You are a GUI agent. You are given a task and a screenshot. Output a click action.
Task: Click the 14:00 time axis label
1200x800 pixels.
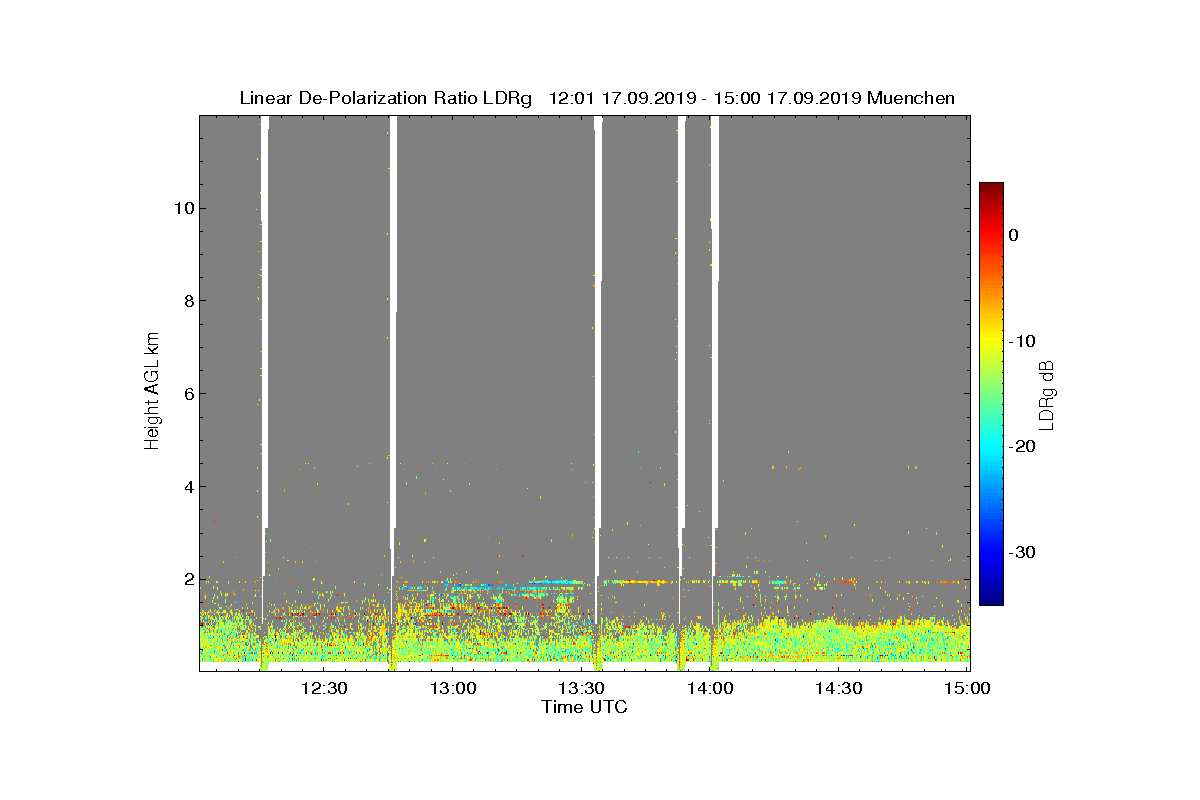click(x=710, y=688)
